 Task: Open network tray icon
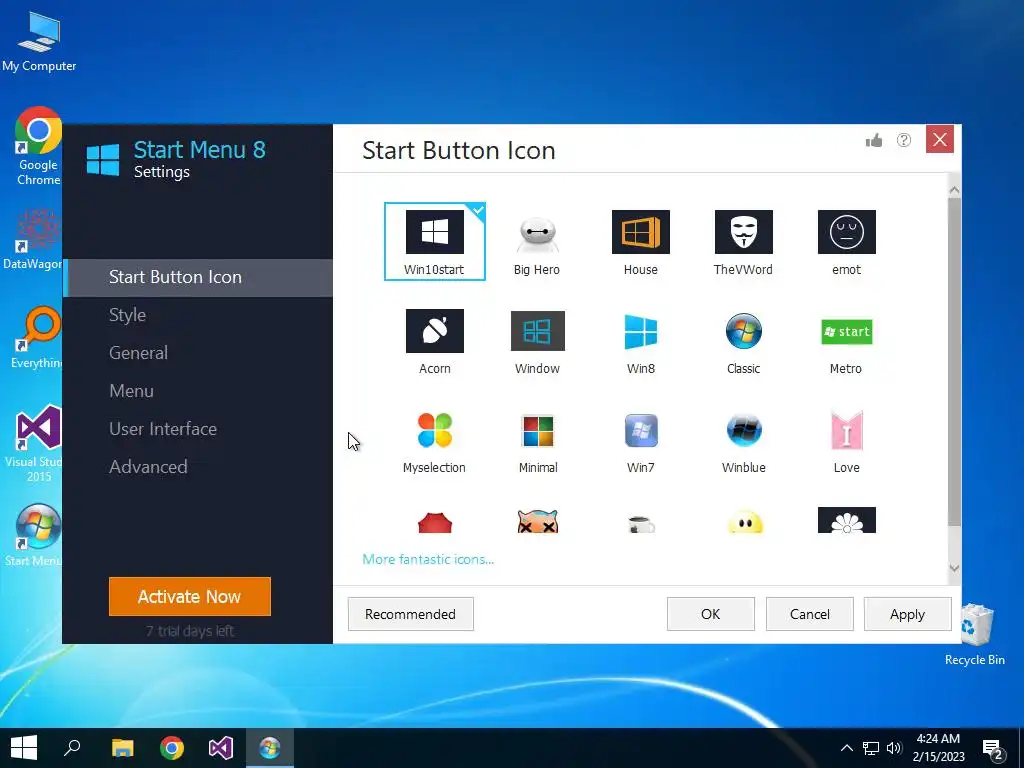click(871, 748)
